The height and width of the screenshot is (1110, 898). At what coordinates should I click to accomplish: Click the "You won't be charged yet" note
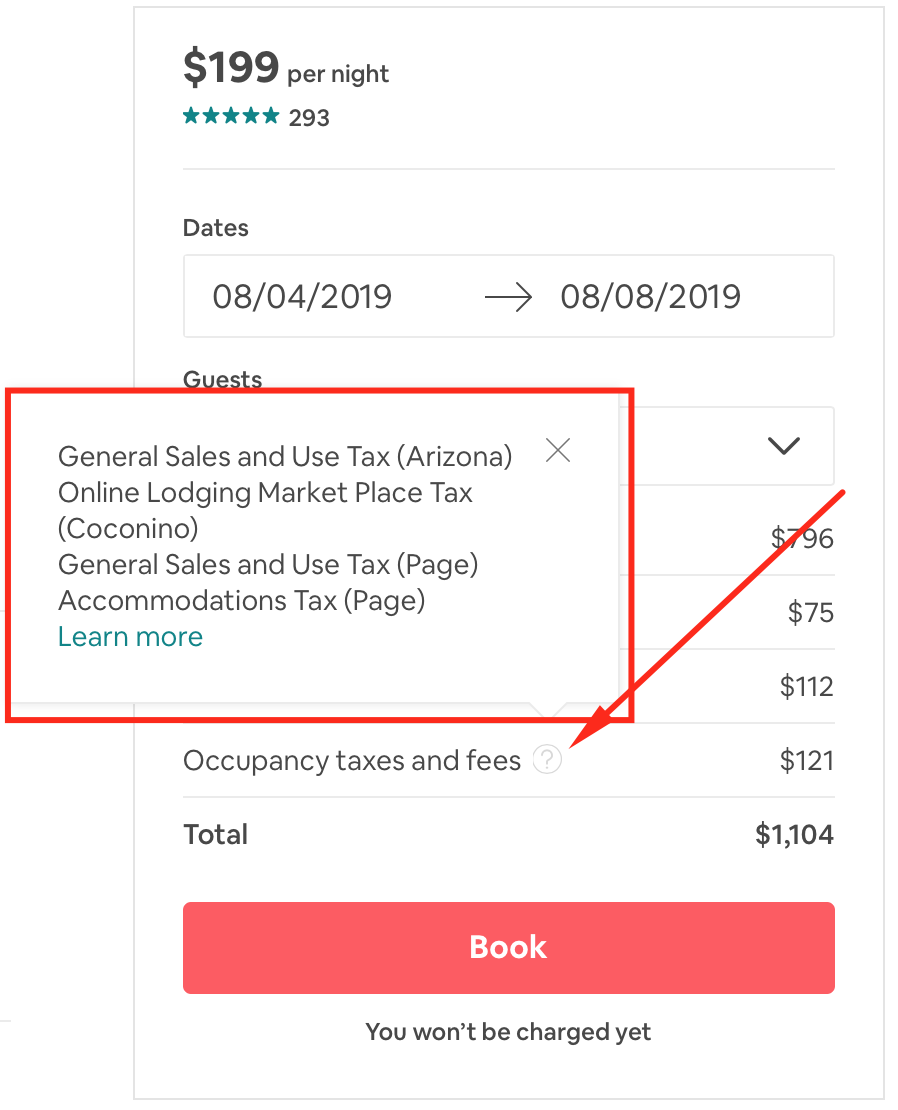[508, 1032]
